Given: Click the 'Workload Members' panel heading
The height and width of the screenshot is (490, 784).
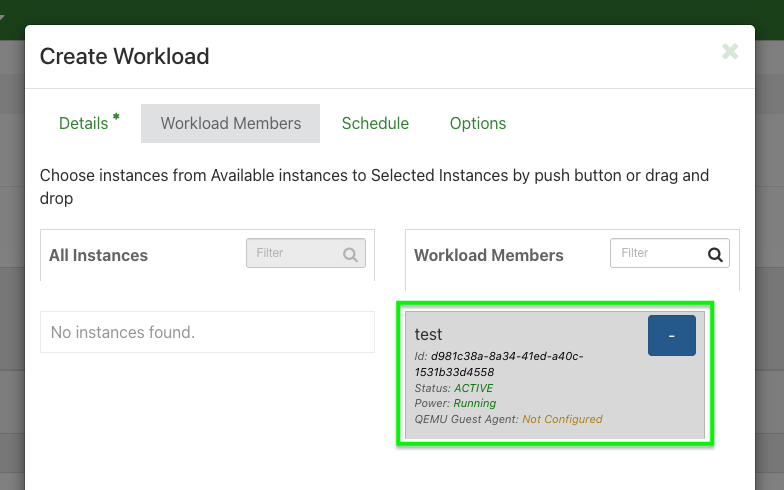Looking at the screenshot, I should (488, 255).
